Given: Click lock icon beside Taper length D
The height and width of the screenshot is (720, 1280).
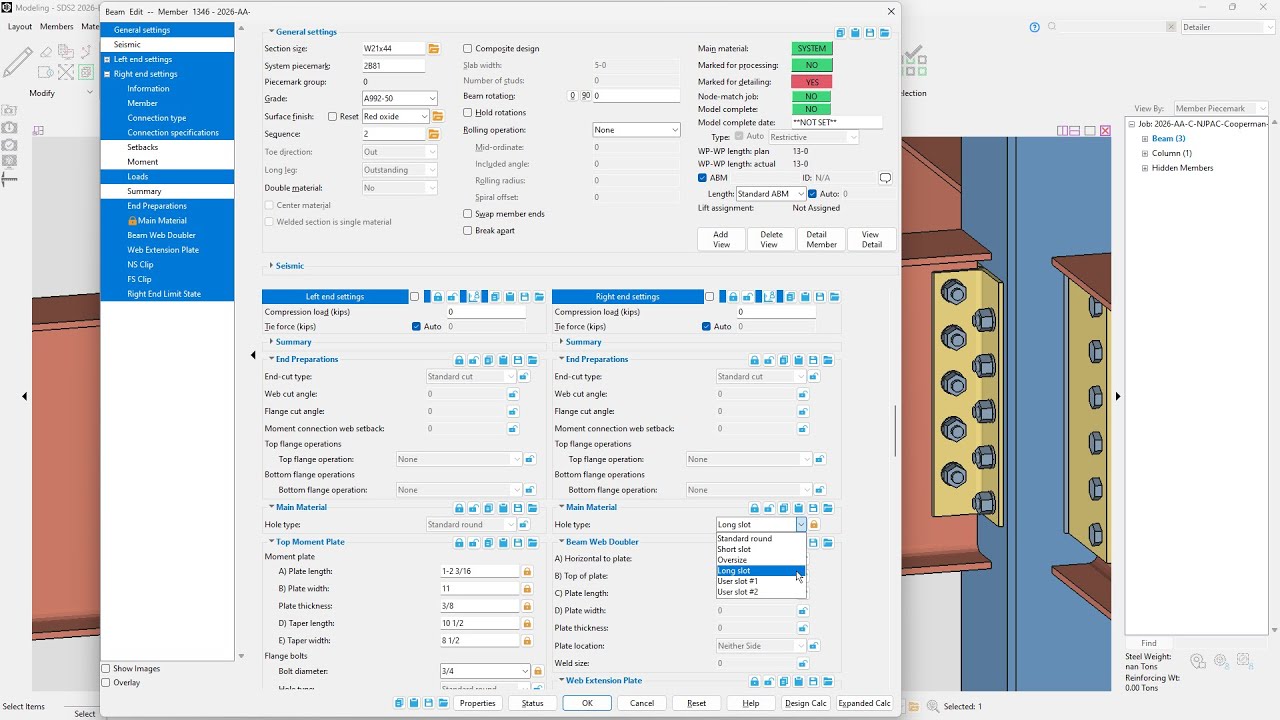Looking at the screenshot, I should pos(527,623).
